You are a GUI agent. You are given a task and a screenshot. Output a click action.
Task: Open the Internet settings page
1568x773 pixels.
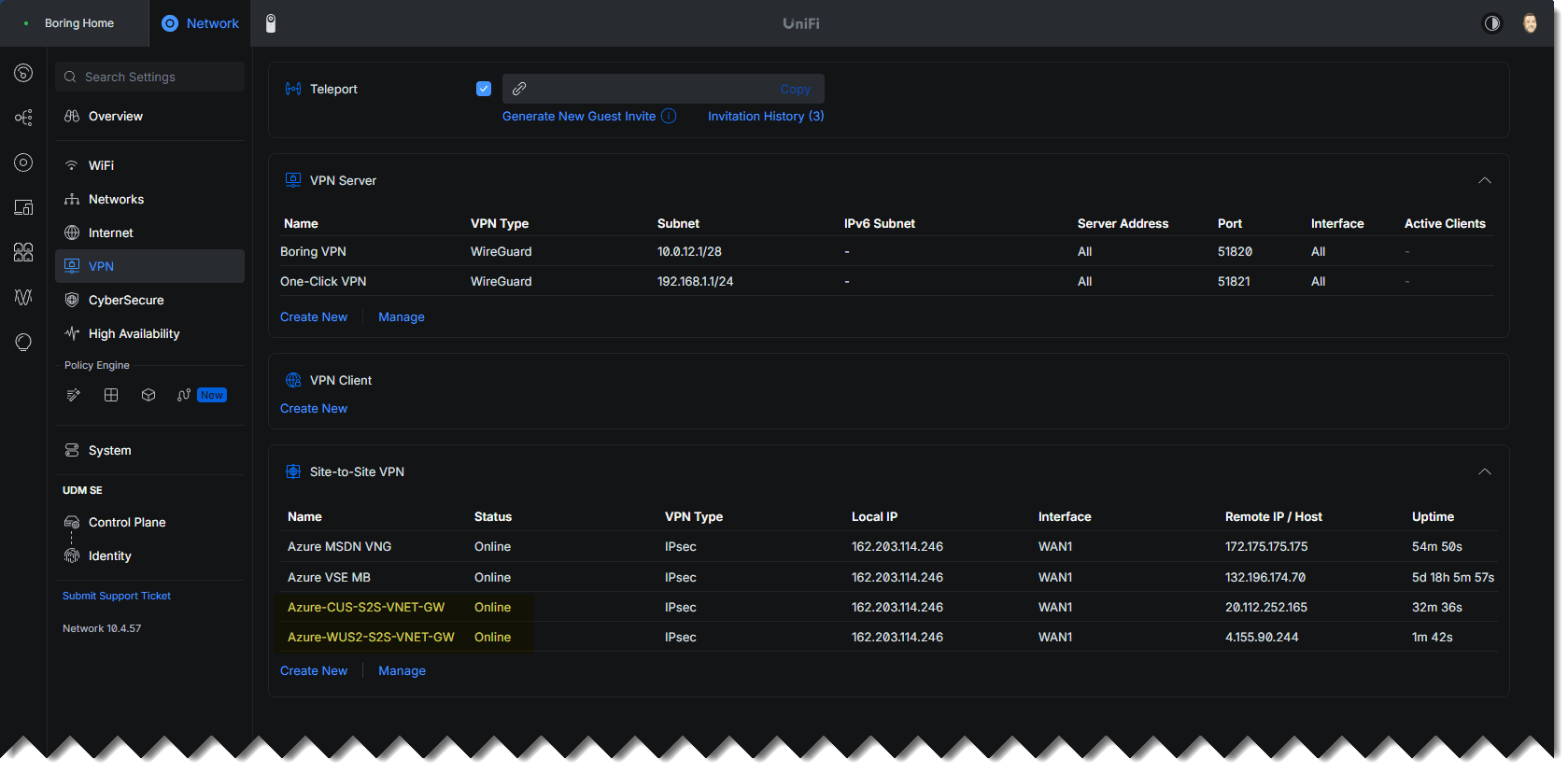click(149, 232)
